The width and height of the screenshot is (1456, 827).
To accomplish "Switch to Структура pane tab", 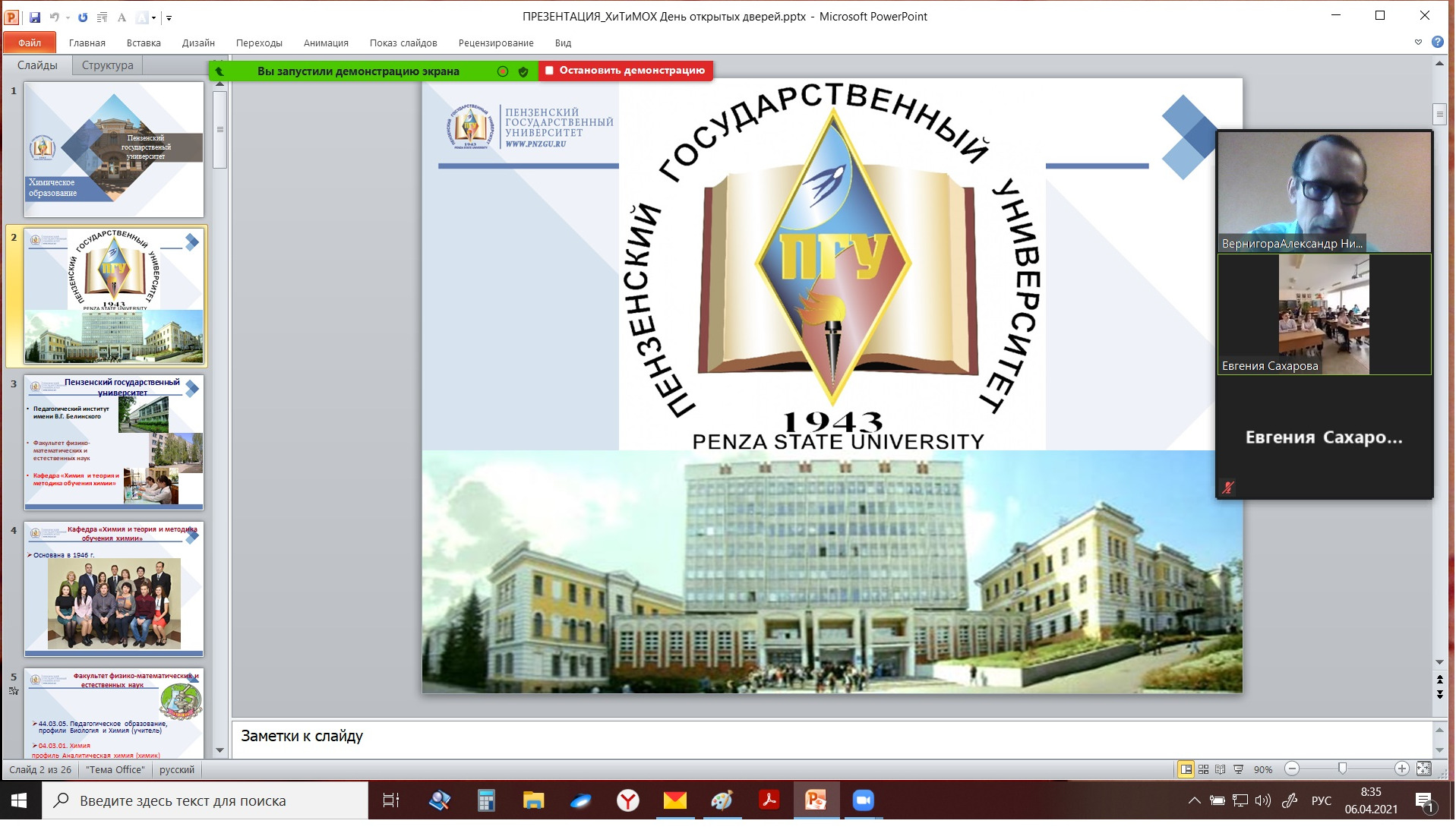I will pos(107,65).
